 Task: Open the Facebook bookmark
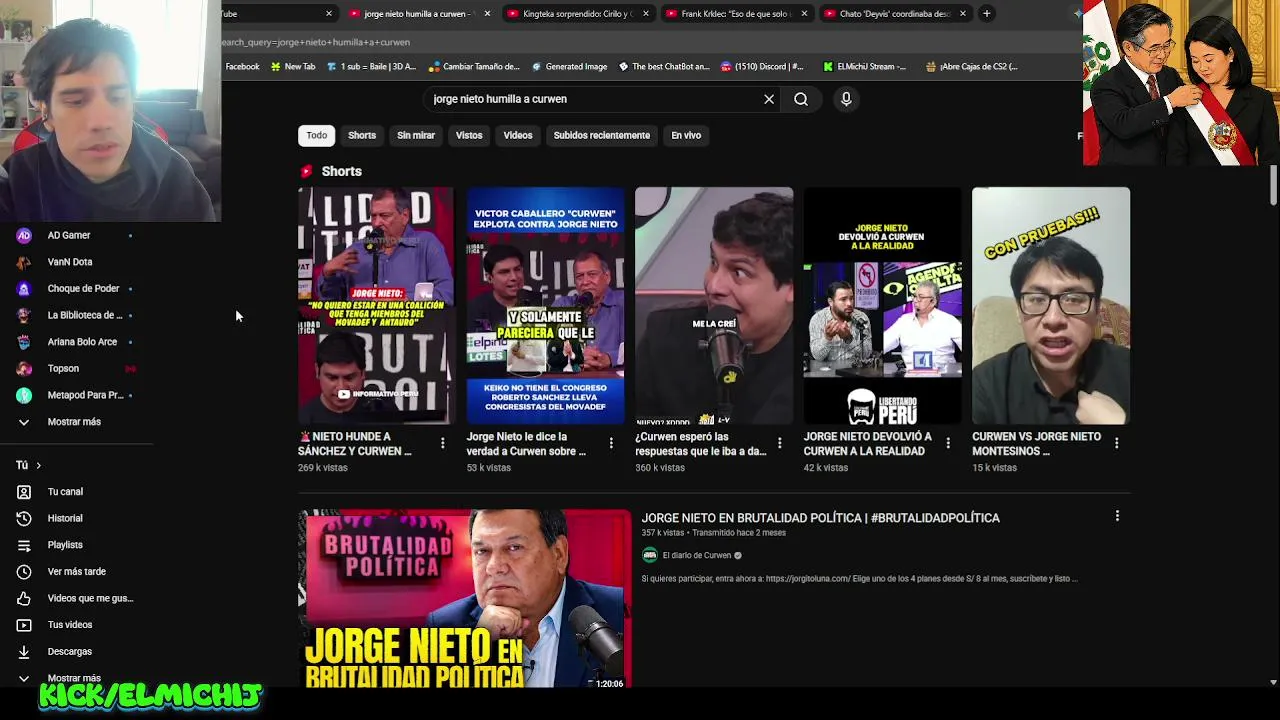[242, 67]
